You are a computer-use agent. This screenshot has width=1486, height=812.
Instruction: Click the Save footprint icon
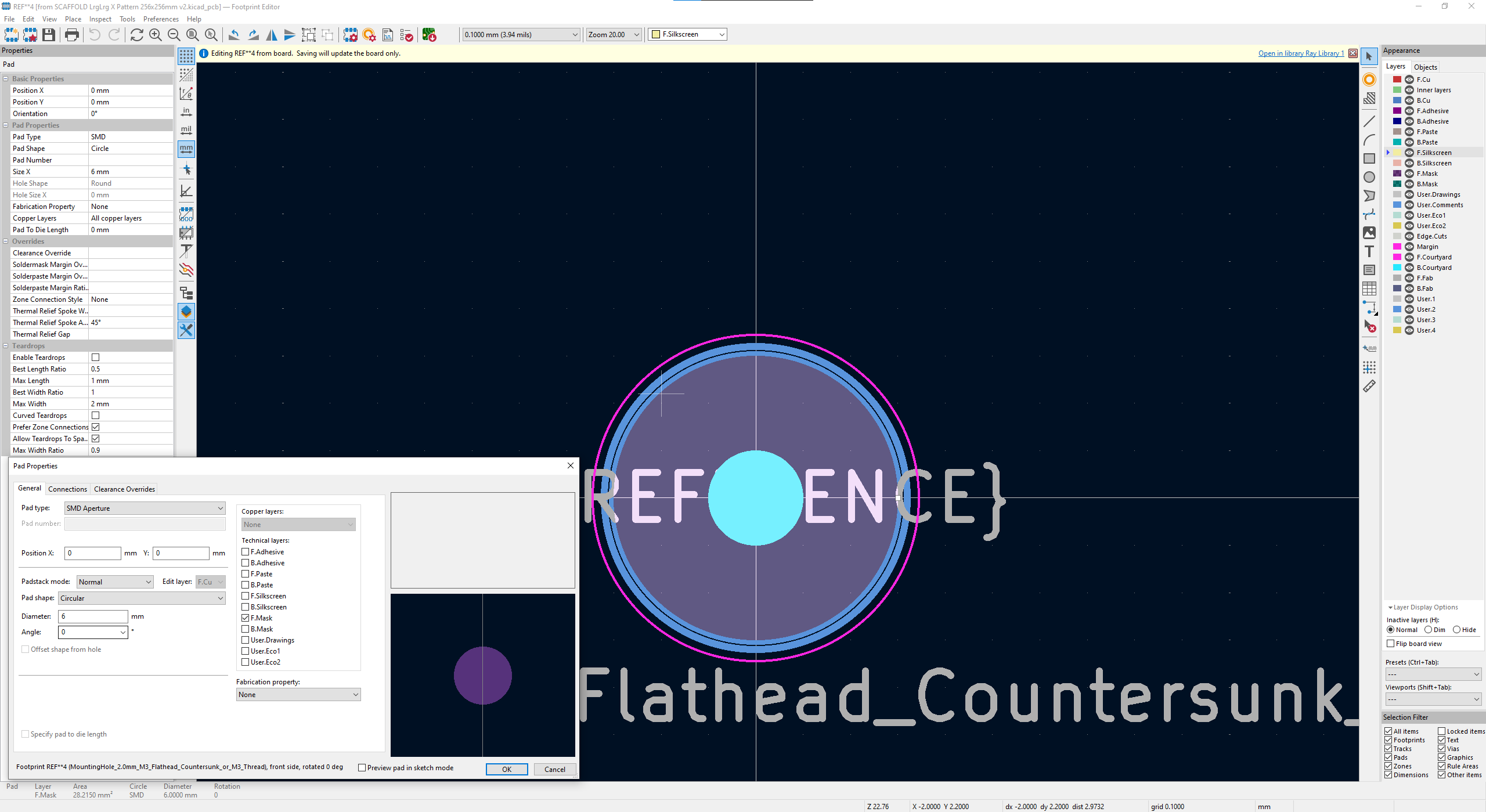coord(49,35)
